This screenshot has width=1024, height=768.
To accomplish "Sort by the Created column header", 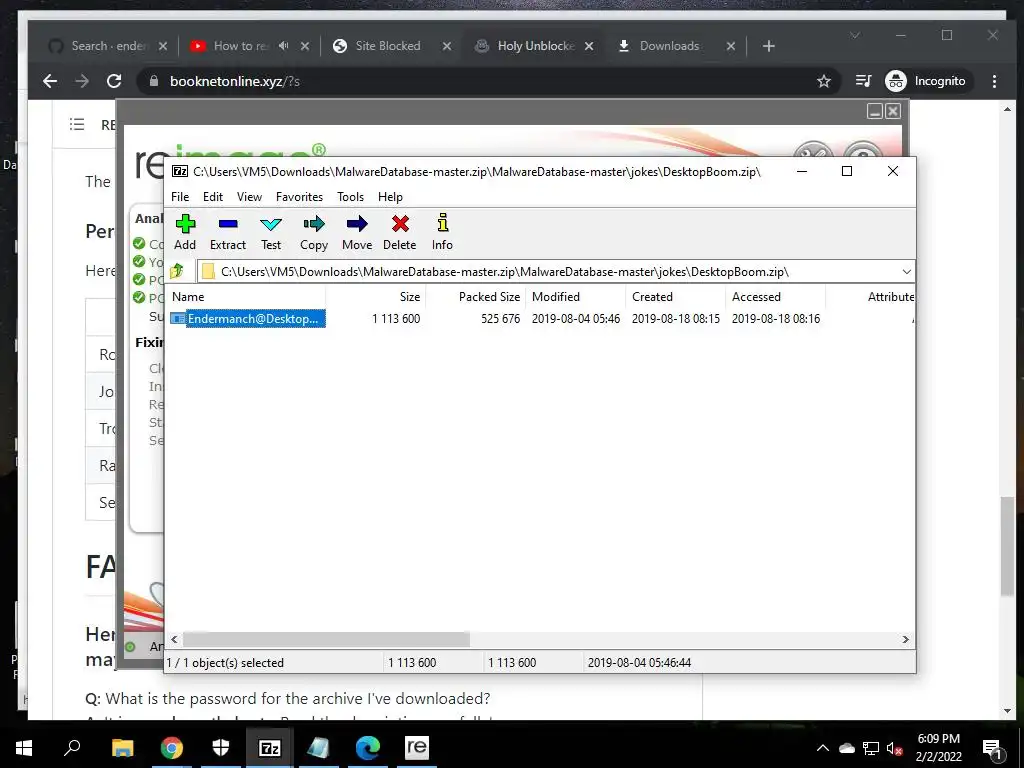I will [676, 296].
